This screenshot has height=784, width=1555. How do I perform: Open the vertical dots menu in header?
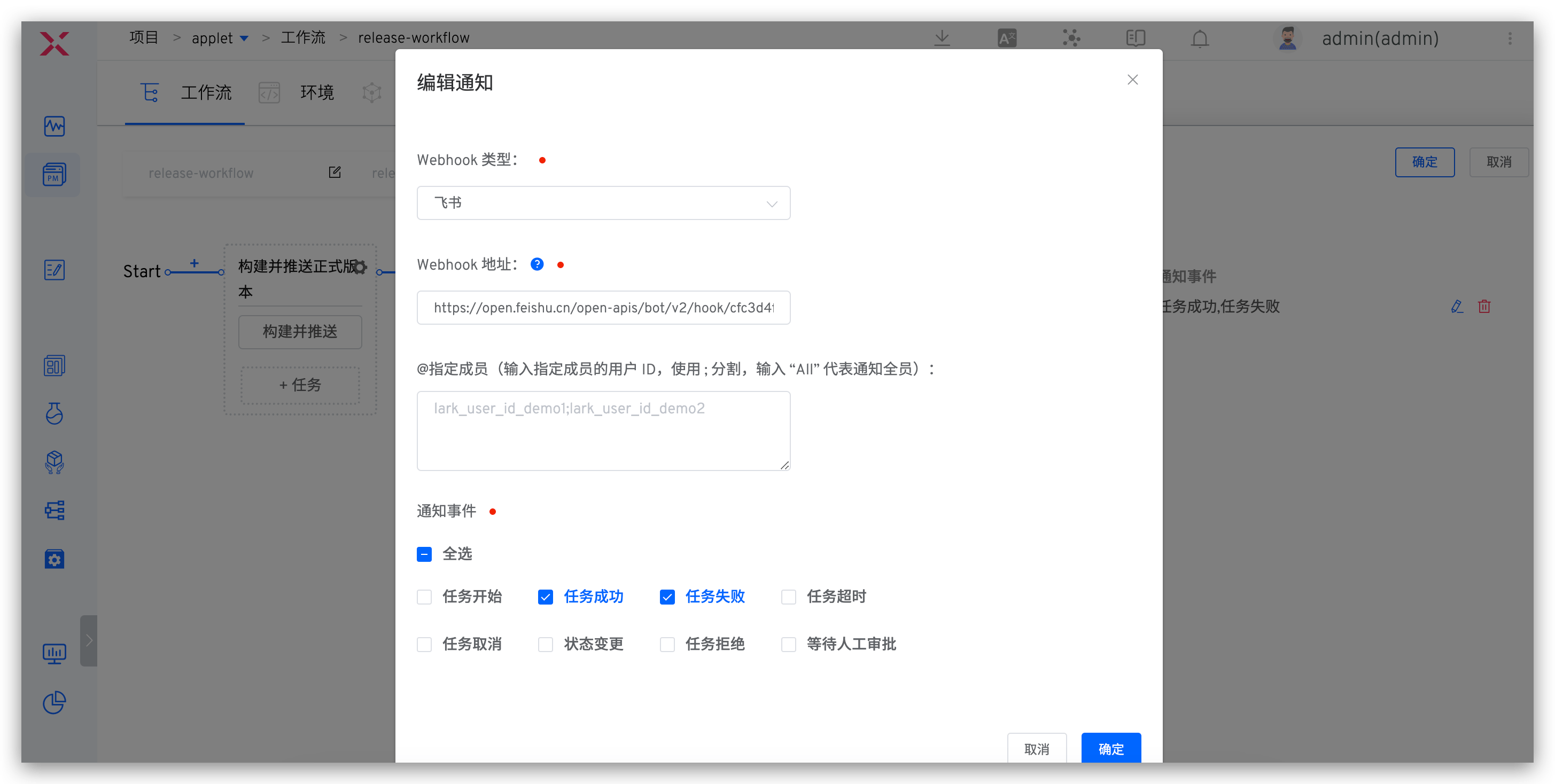(x=1510, y=38)
